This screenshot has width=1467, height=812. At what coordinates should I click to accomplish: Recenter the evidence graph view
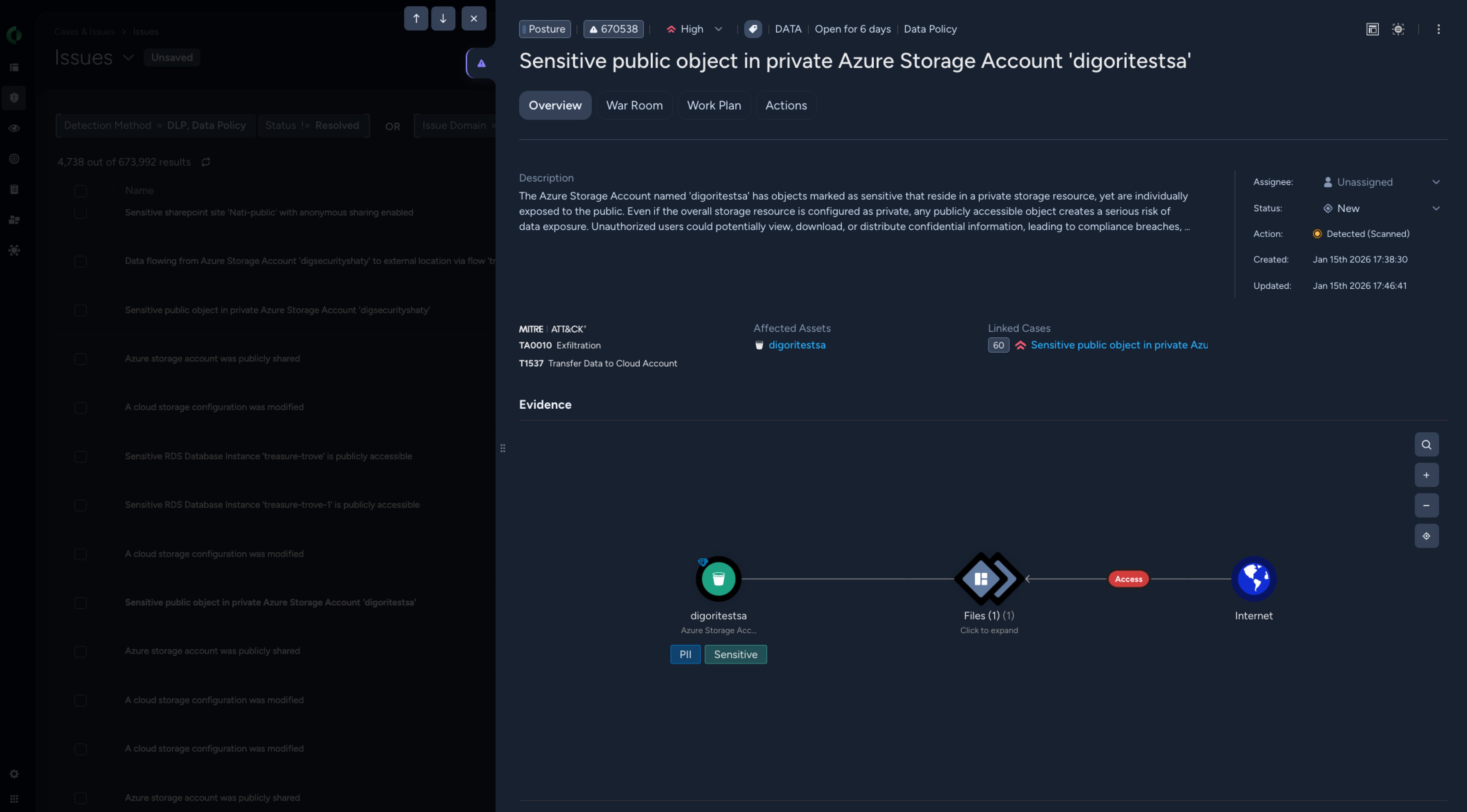click(1426, 536)
